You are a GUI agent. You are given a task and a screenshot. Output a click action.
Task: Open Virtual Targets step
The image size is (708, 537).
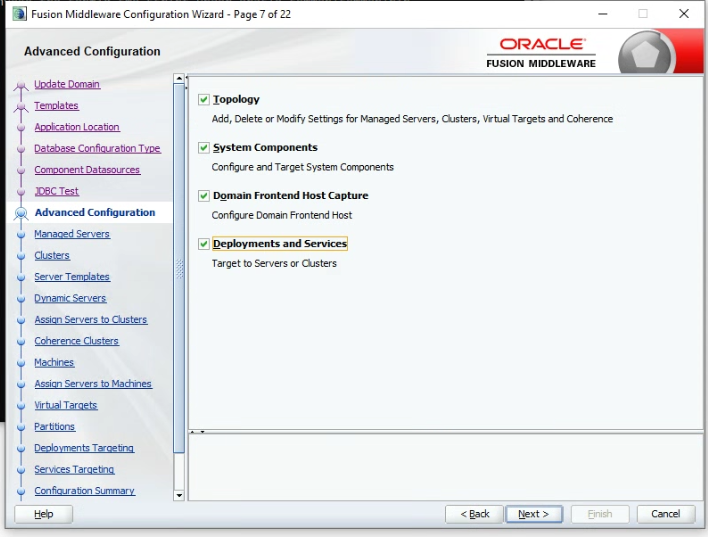[x=65, y=405]
